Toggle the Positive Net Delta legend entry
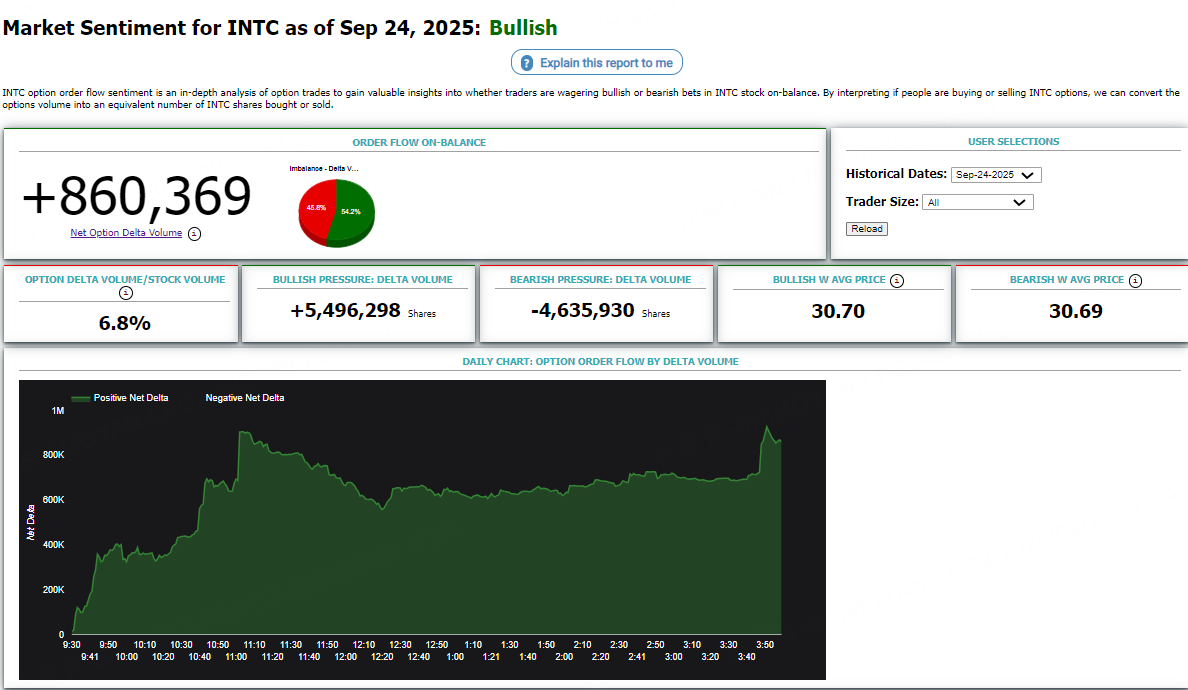Image resolution: width=1188 pixels, height=690 pixels. coord(120,398)
